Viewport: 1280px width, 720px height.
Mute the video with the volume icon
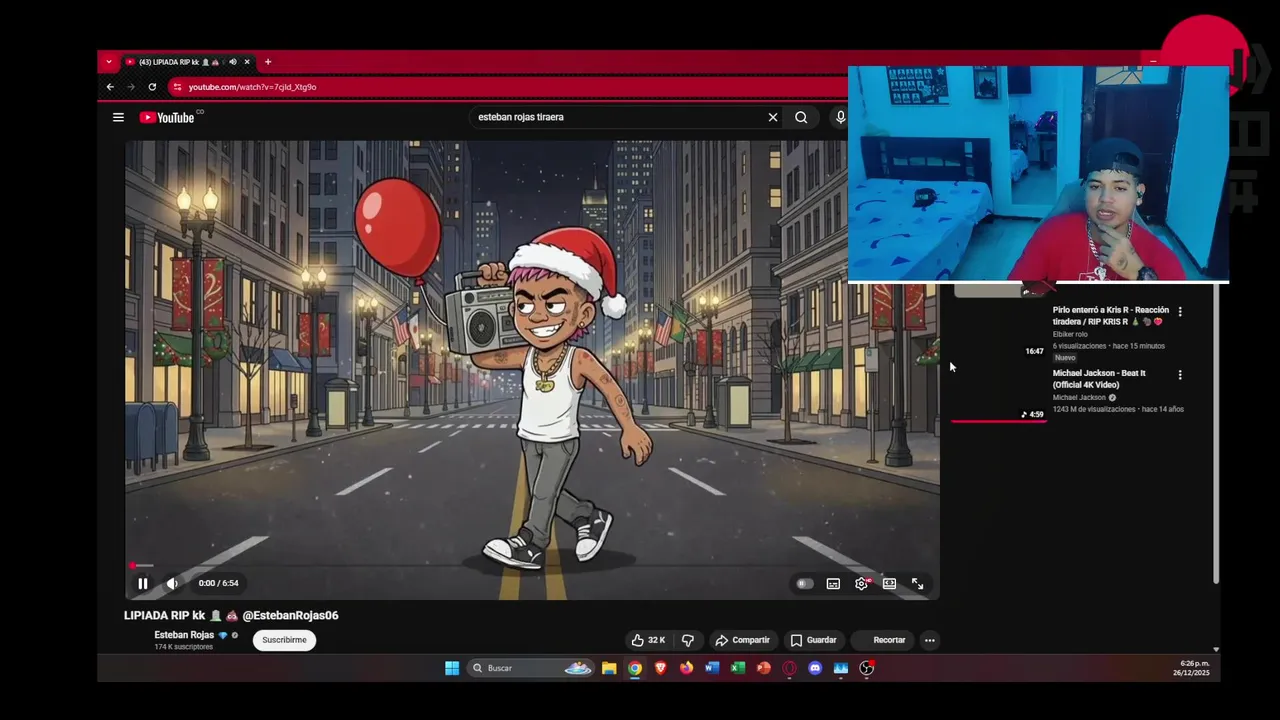[x=172, y=583]
